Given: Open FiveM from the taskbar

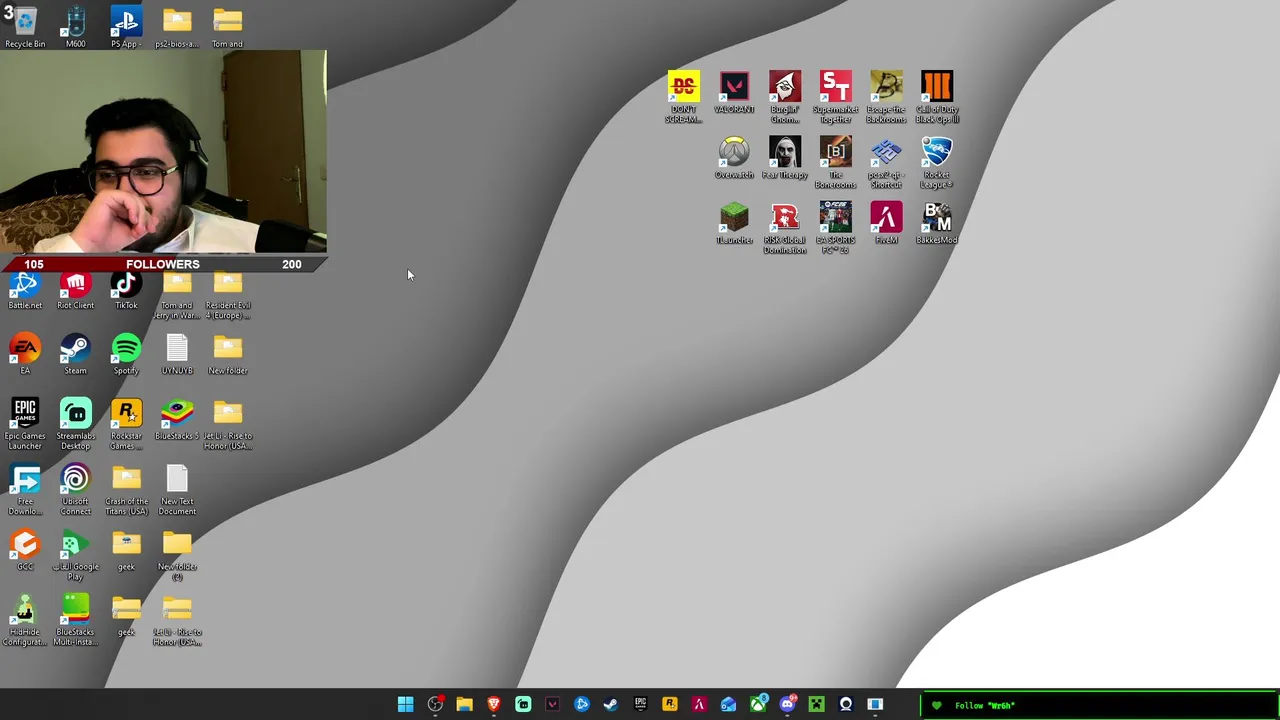Looking at the screenshot, I should click(x=699, y=705).
